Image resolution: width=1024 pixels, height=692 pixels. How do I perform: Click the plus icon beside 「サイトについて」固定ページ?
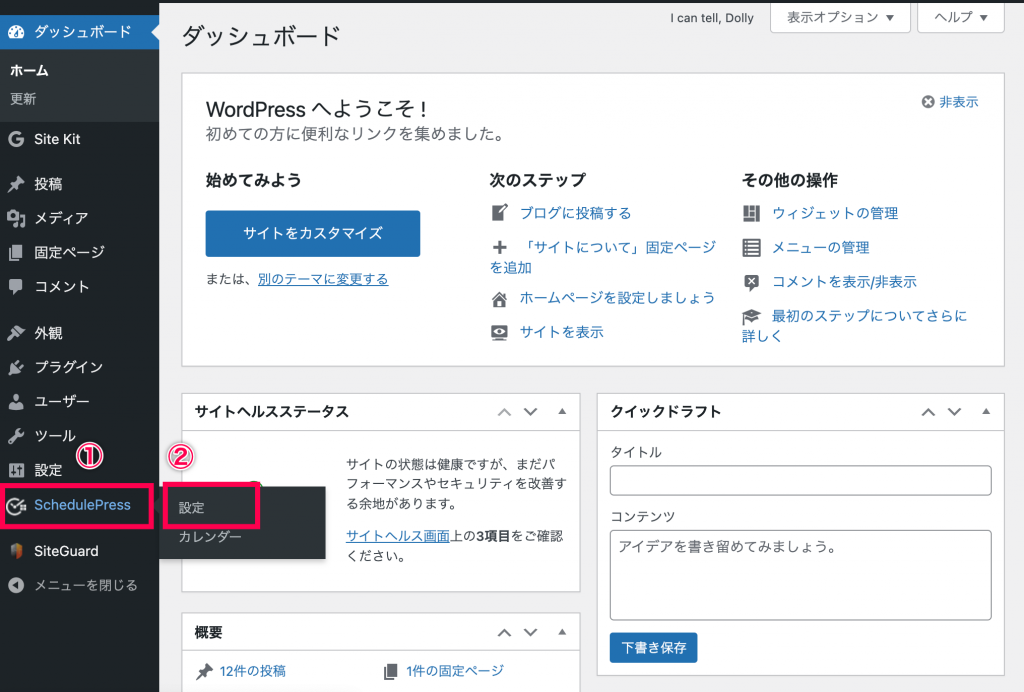500,247
